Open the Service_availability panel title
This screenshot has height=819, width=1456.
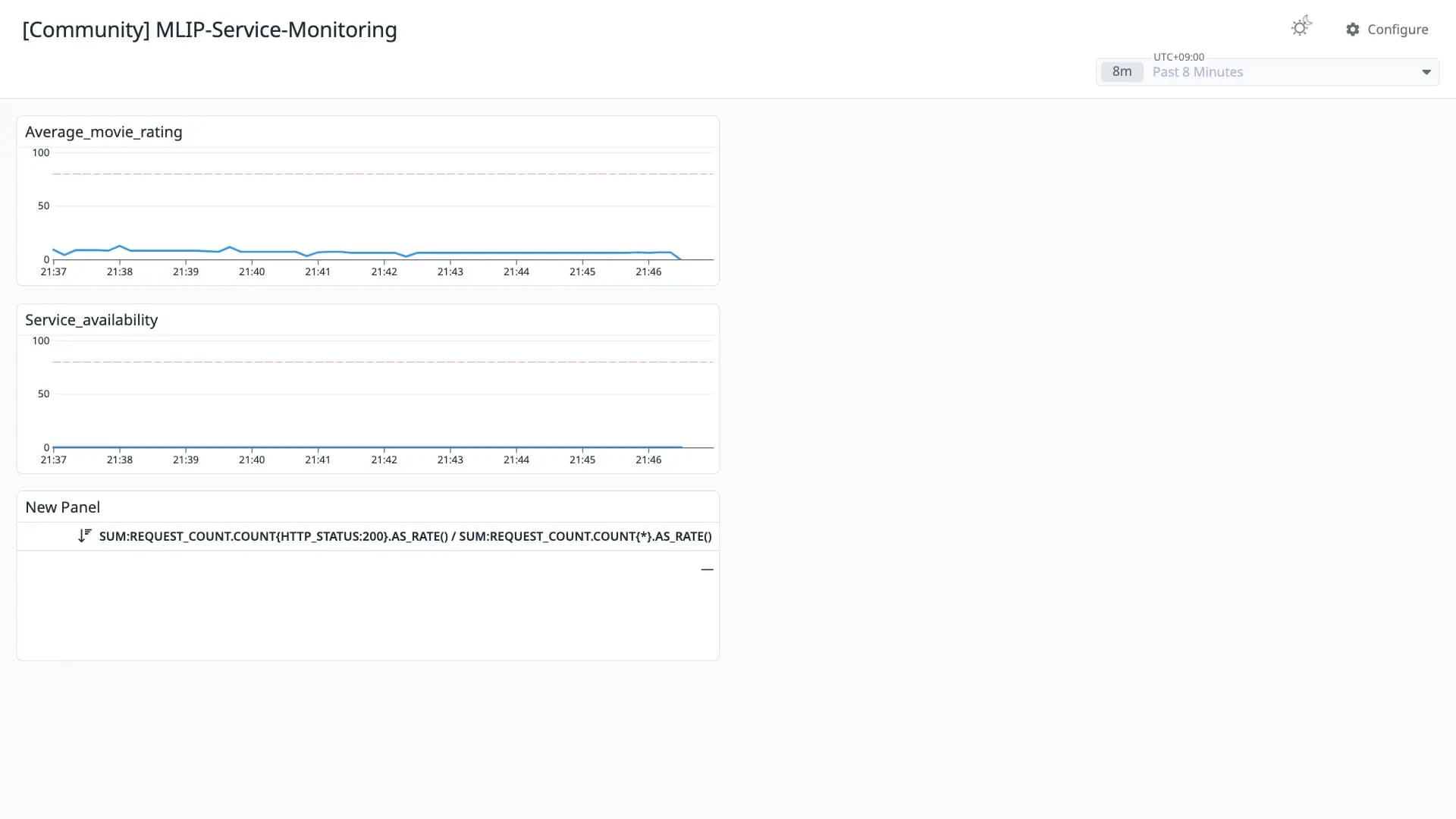pos(92,320)
